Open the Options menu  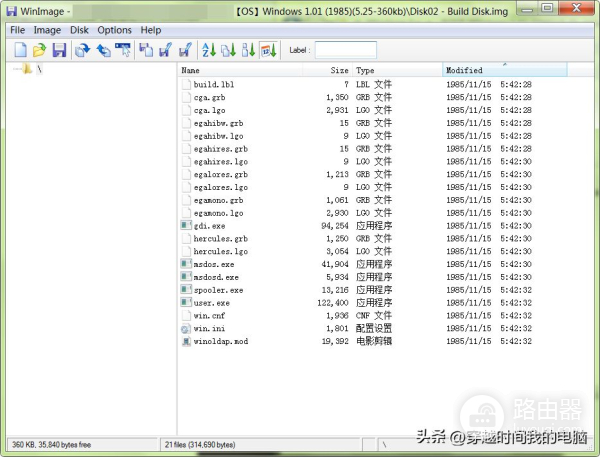[x=114, y=30]
